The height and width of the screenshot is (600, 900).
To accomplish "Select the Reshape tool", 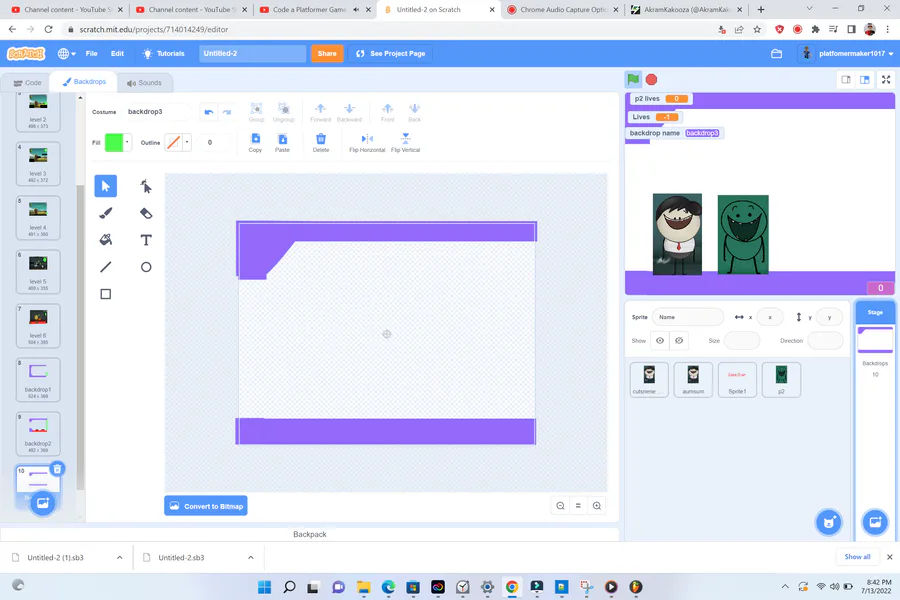I will (x=146, y=186).
